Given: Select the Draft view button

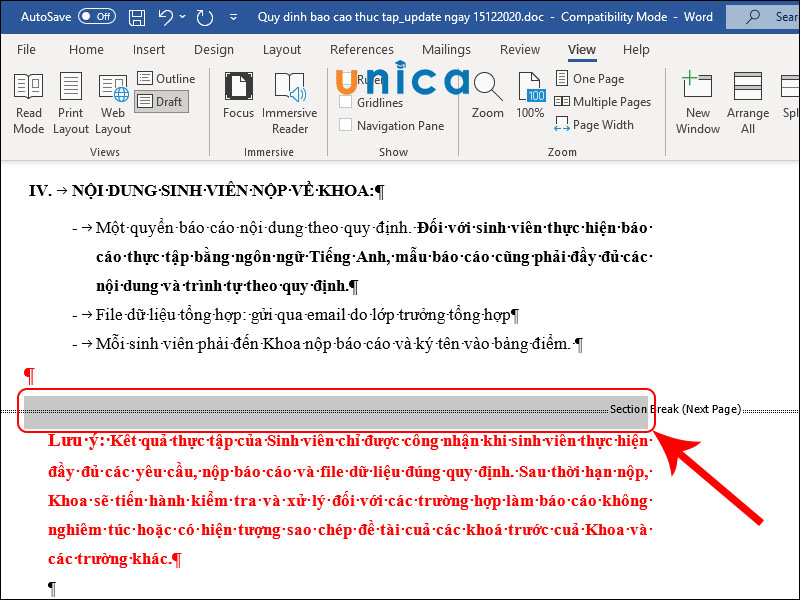Looking at the screenshot, I should [161, 102].
